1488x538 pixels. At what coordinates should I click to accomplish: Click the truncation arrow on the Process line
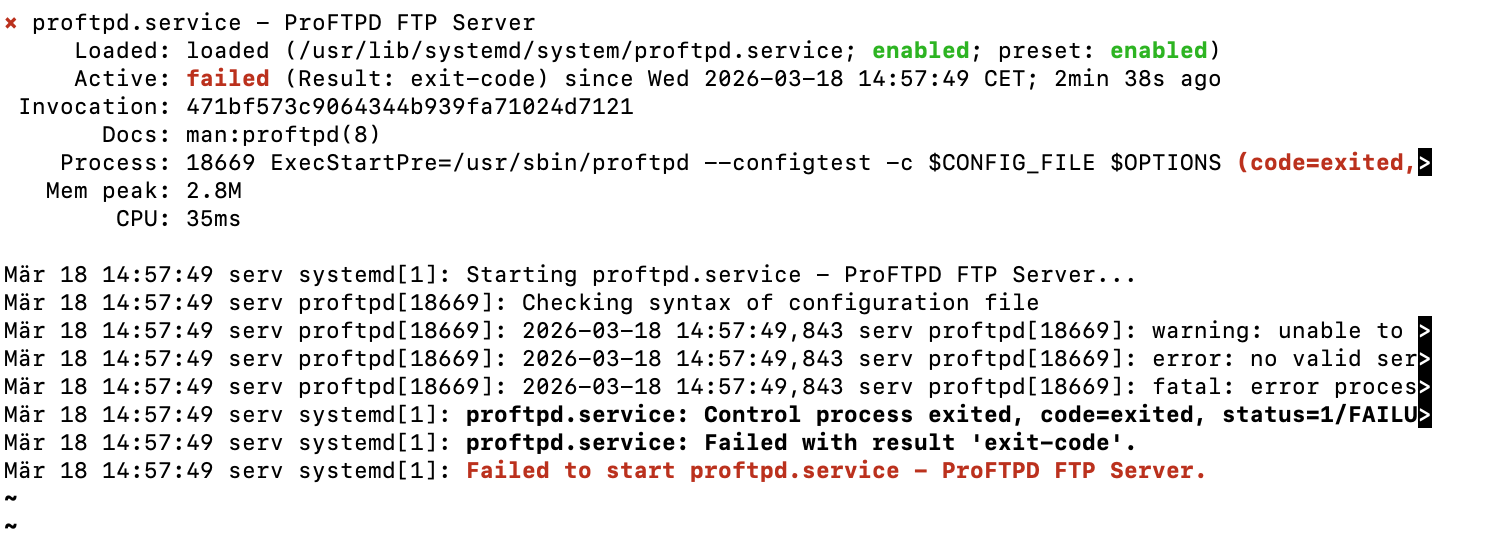click(x=1425, y=163)
